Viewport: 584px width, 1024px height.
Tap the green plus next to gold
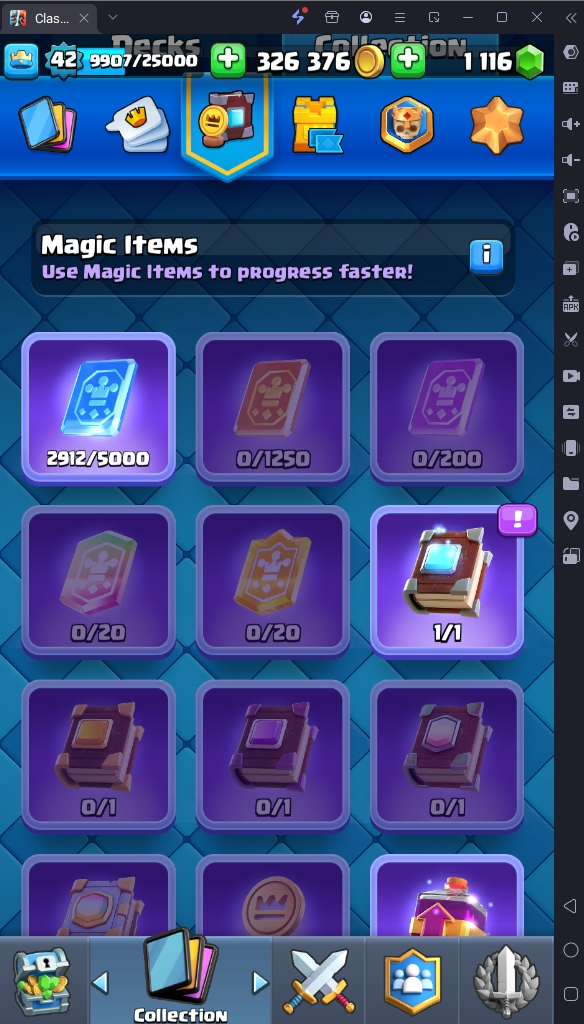tap(408, 61)
